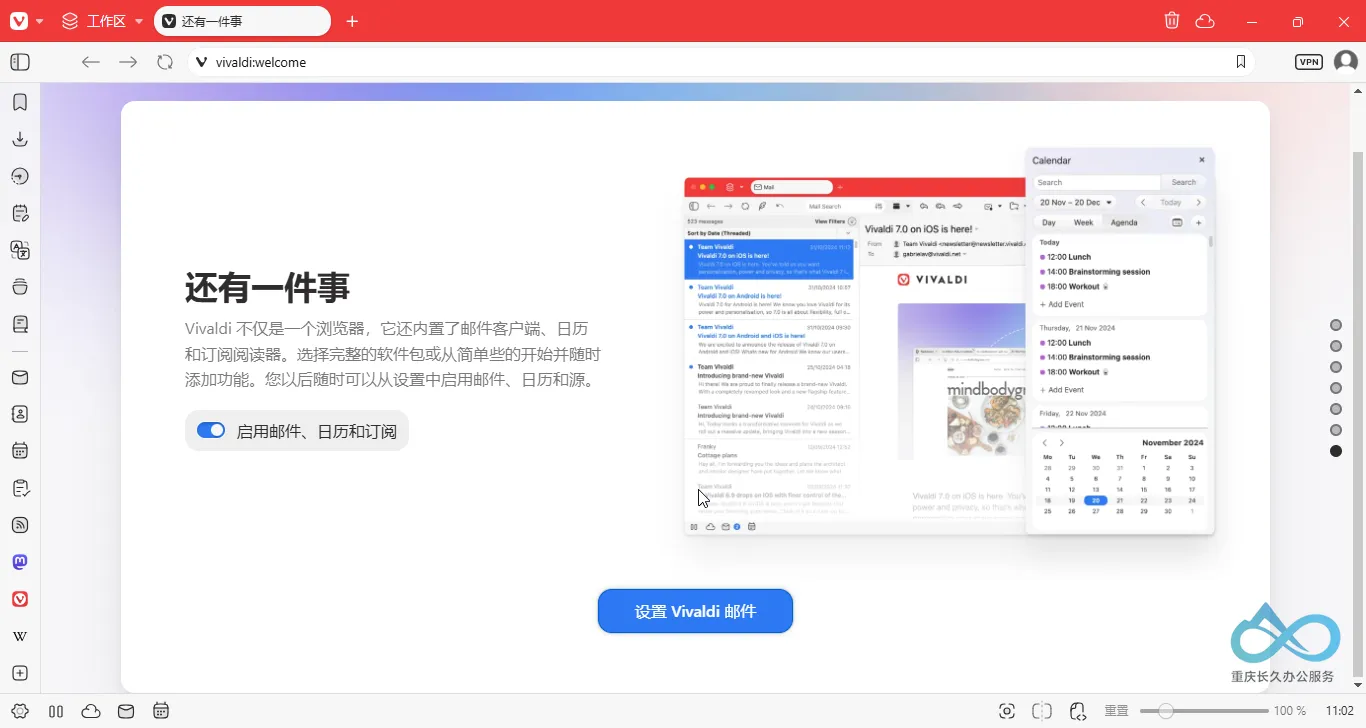Click the 100 % zoom value

[x=1290, y=711]
